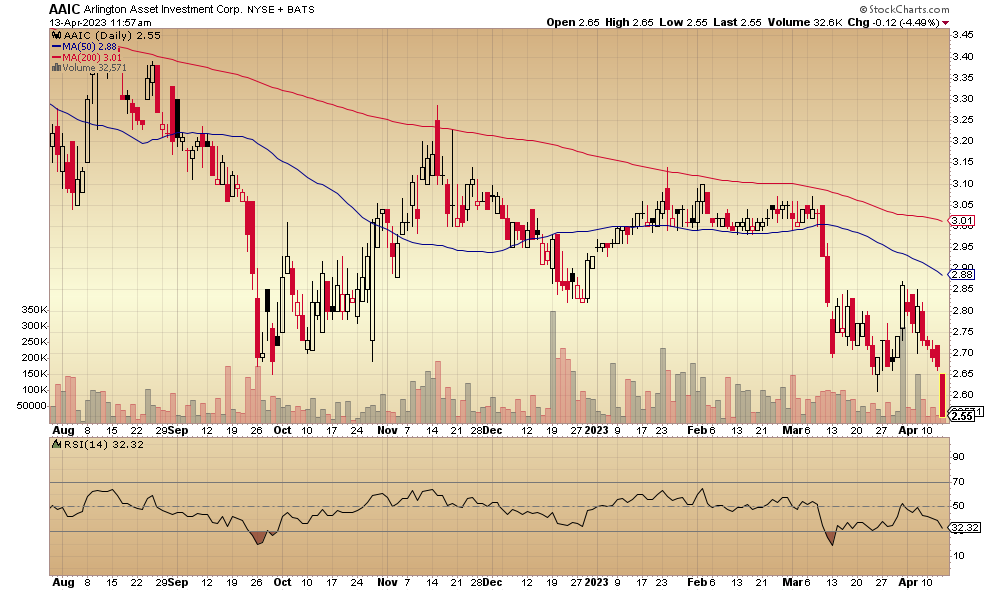
Task: Click the 3.30 price axis label
Action: [963, 98]
